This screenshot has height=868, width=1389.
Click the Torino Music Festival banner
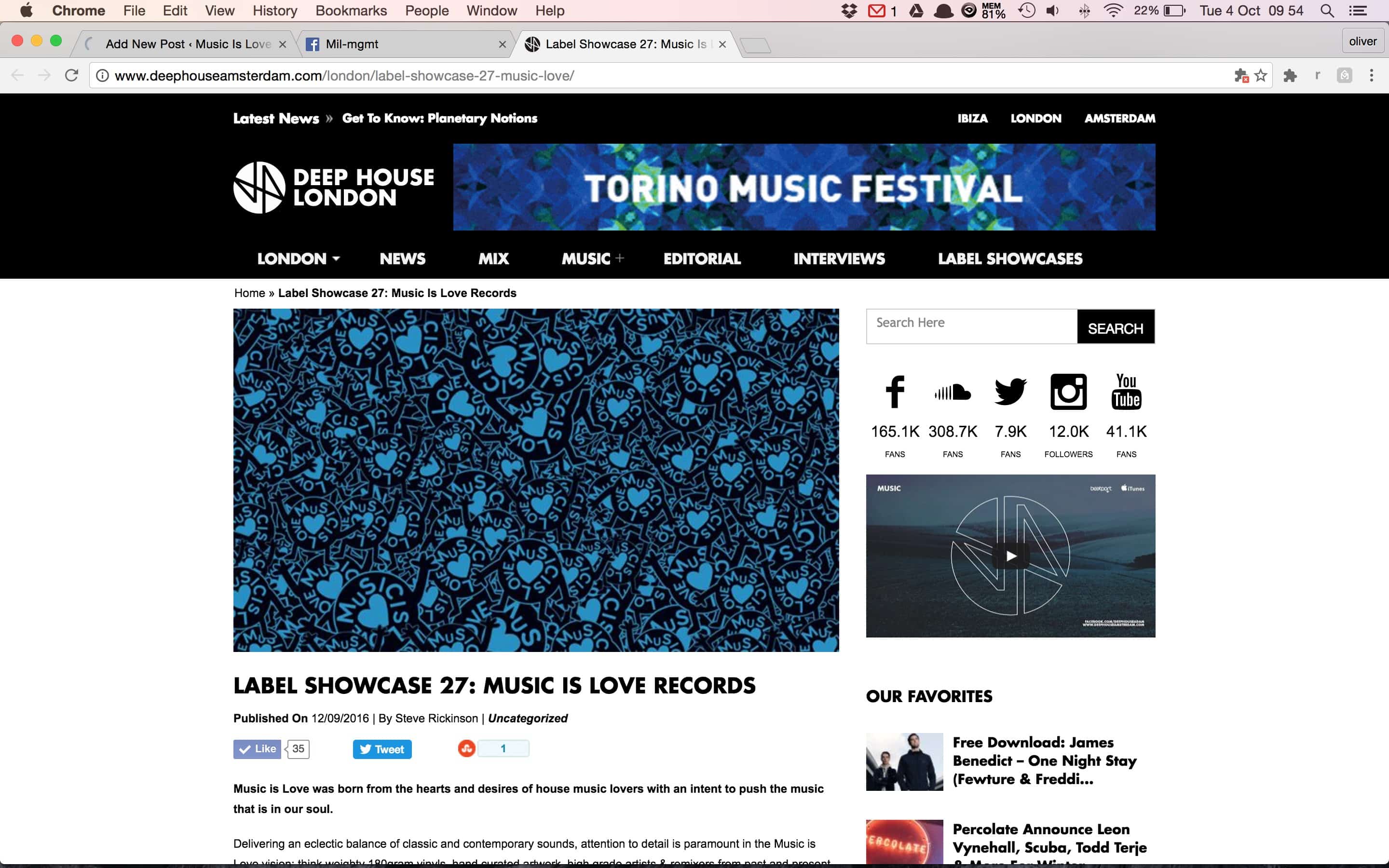804,187
